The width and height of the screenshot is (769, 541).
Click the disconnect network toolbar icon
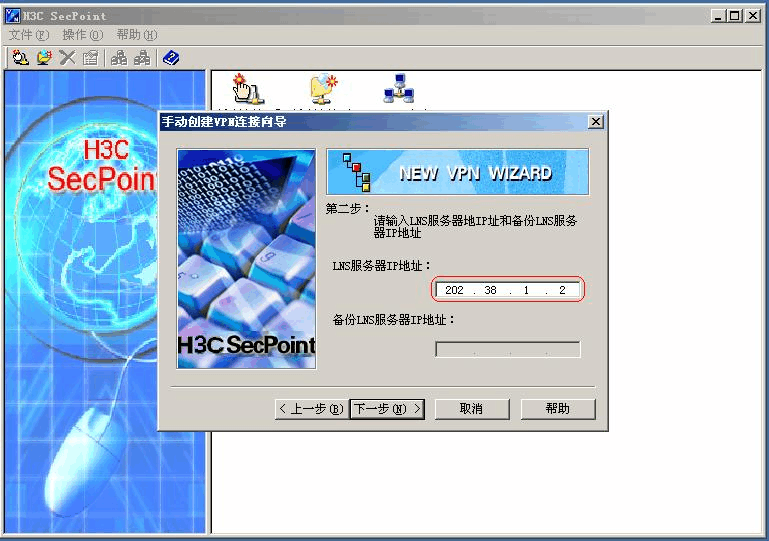(143, 58)
